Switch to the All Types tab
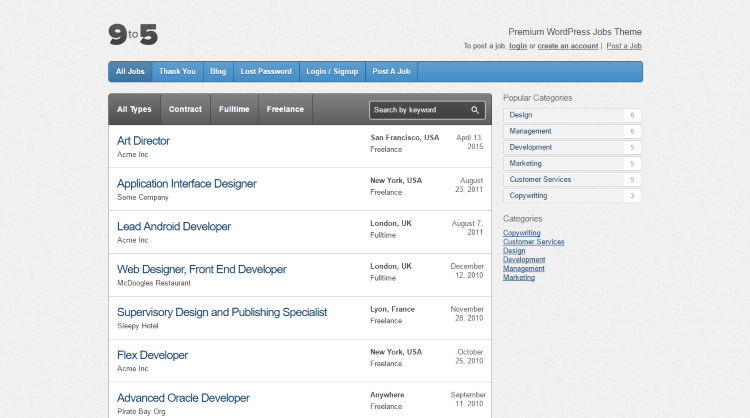Image resolution: width=750 pixels, height=418 pixels. click(134, 109)
